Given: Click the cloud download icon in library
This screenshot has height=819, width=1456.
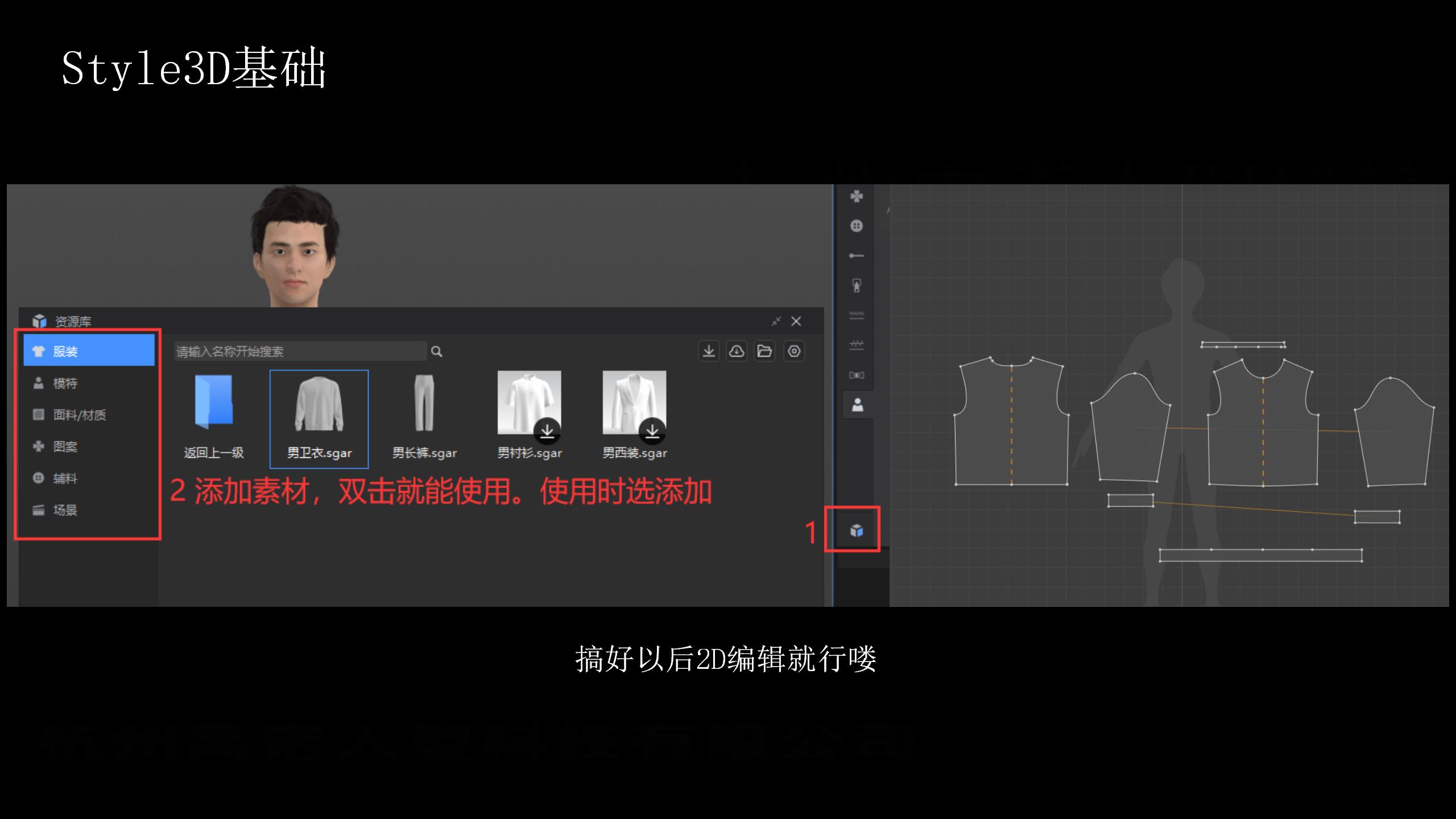Looking at the screenshot, I should coord(737,351).
